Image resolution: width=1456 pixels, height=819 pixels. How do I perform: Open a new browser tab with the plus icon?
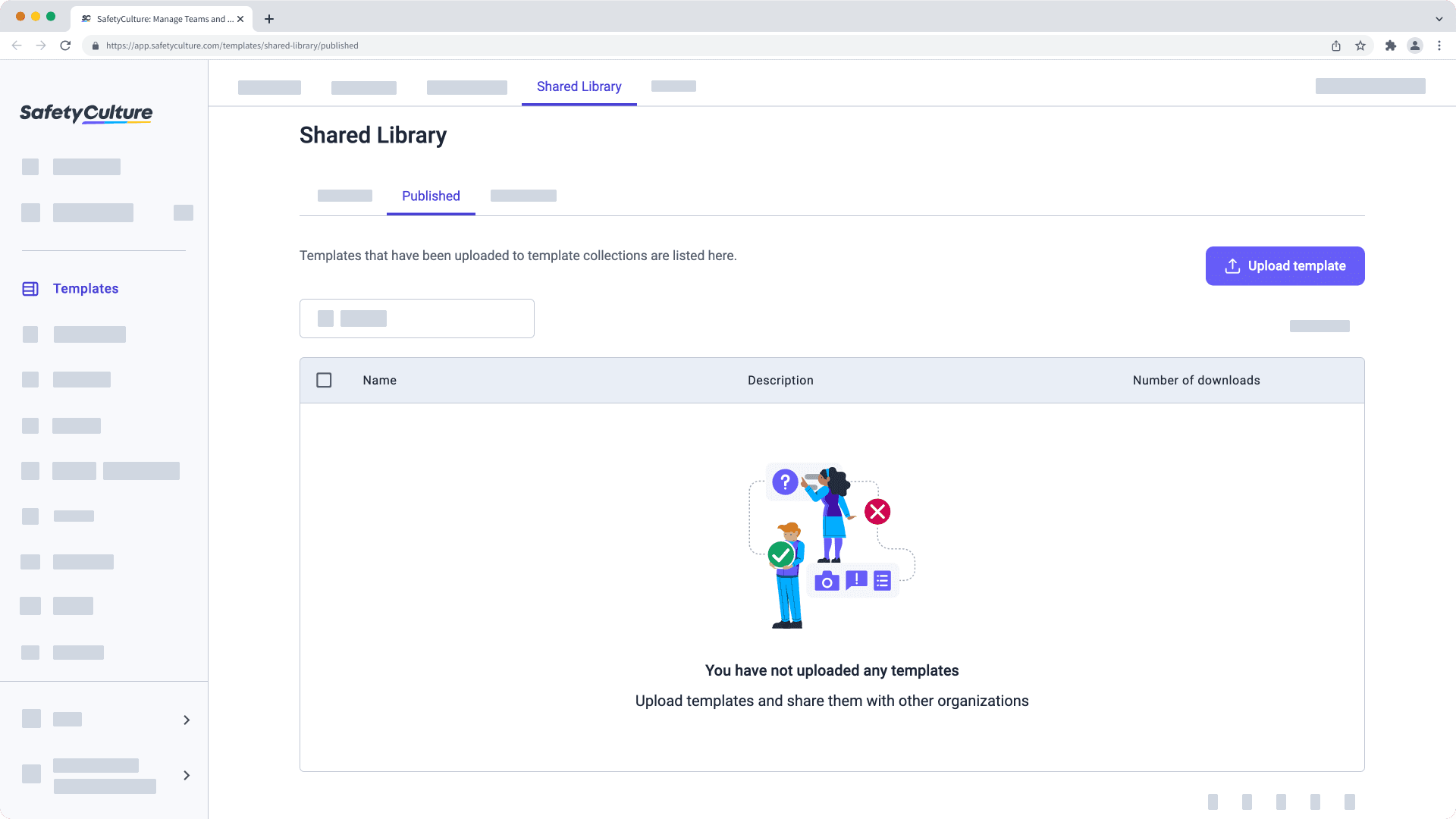pyautogui.click(x=268, y=19)
